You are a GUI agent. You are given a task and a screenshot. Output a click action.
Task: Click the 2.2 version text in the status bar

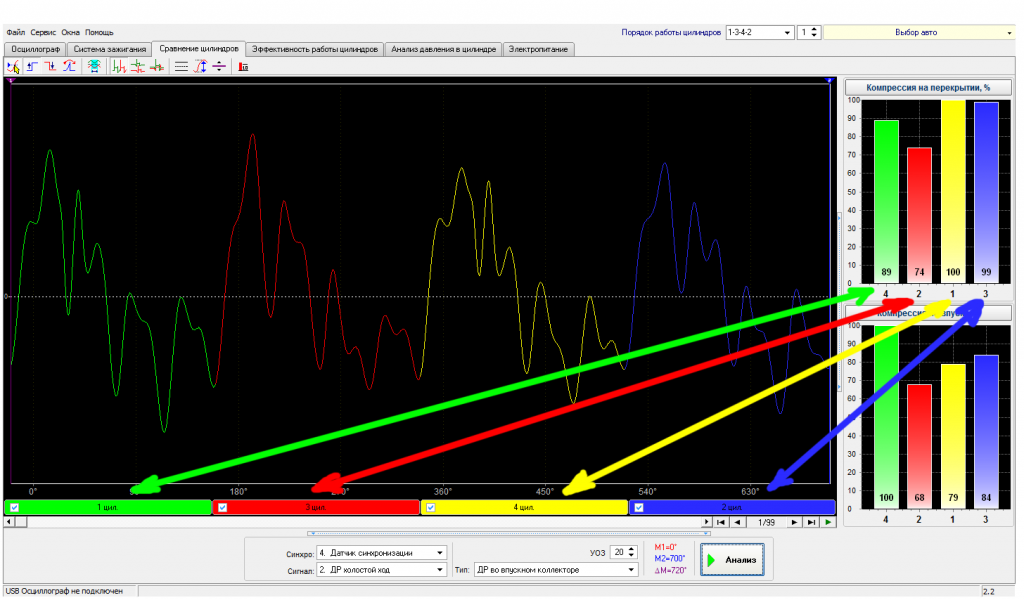click(989, 592)
